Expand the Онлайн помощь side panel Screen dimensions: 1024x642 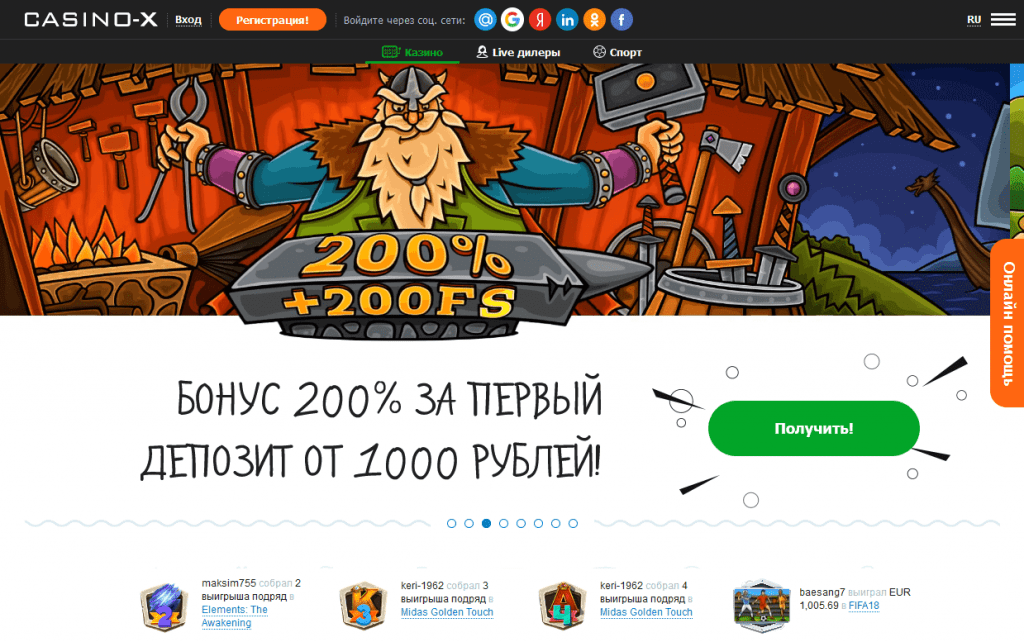click(1008, 323)
